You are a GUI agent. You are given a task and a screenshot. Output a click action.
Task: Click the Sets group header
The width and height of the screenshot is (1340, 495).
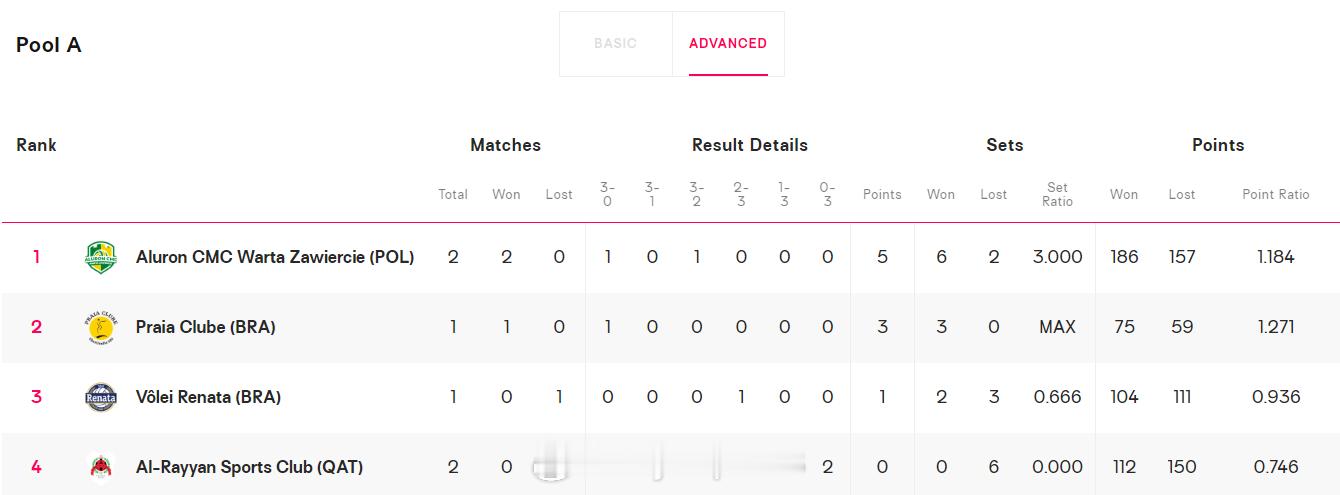click(x=1004, y=145)
